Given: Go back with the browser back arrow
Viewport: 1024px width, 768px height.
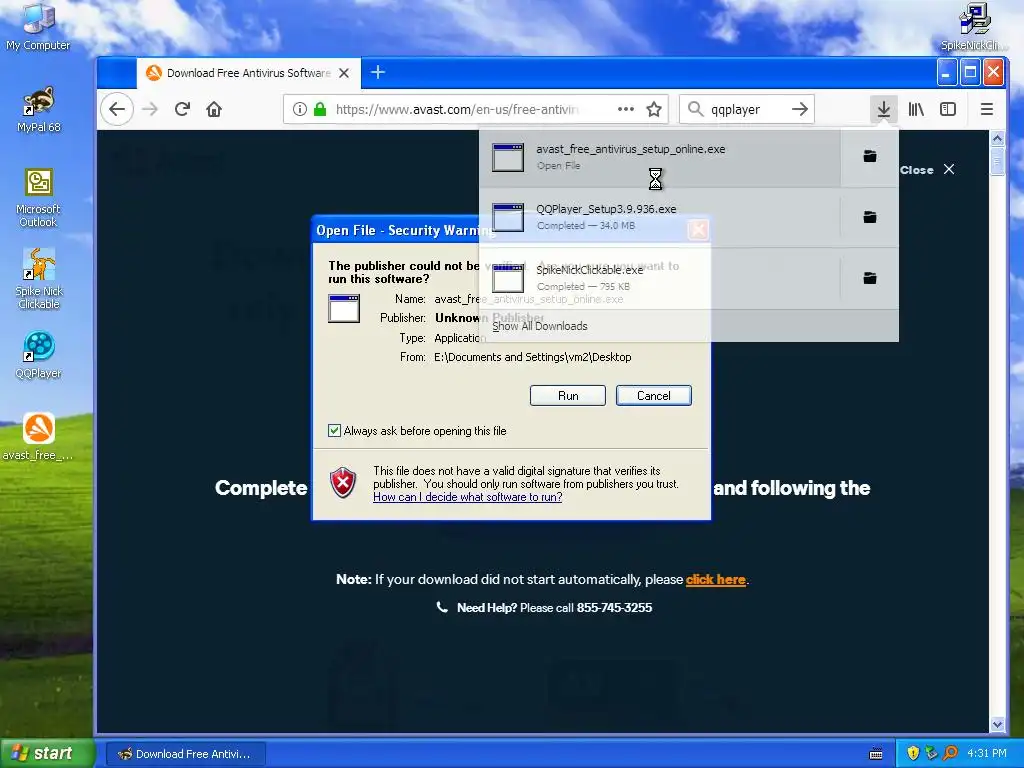Looking at the screenshot, I should pyautogui.click(x=118, y=109).
